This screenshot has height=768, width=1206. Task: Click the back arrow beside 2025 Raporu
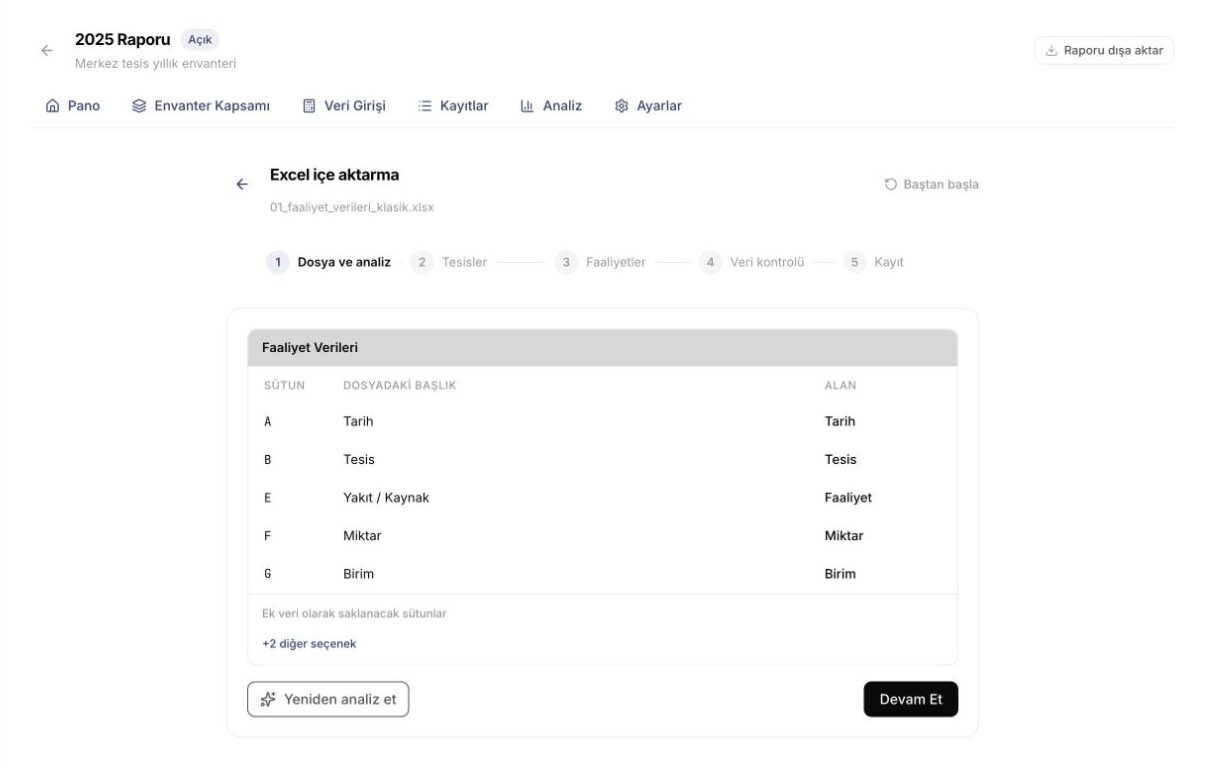pos(47,50)
